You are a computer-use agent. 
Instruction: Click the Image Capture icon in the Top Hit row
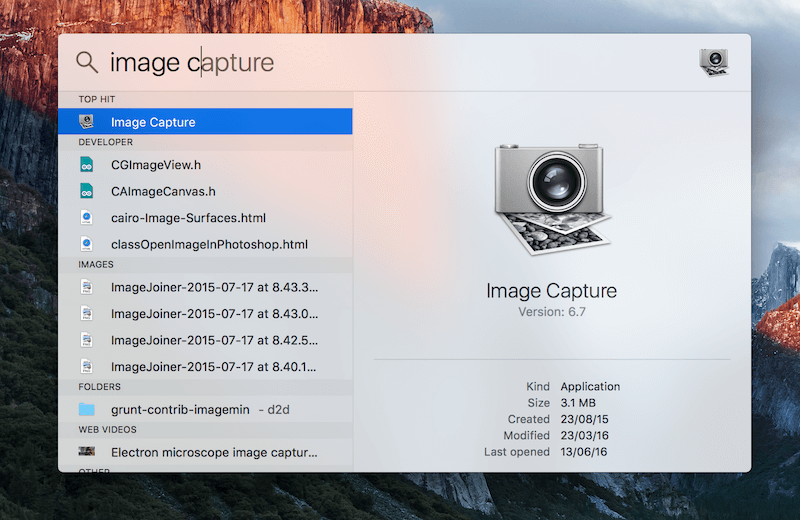click(x=87, y=122)
